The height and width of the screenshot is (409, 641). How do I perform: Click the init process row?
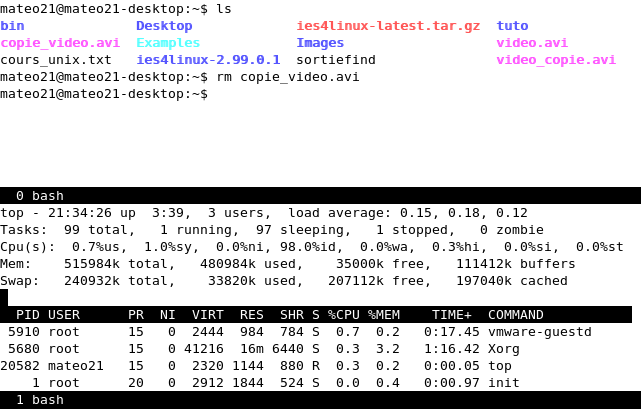(300, 383)
